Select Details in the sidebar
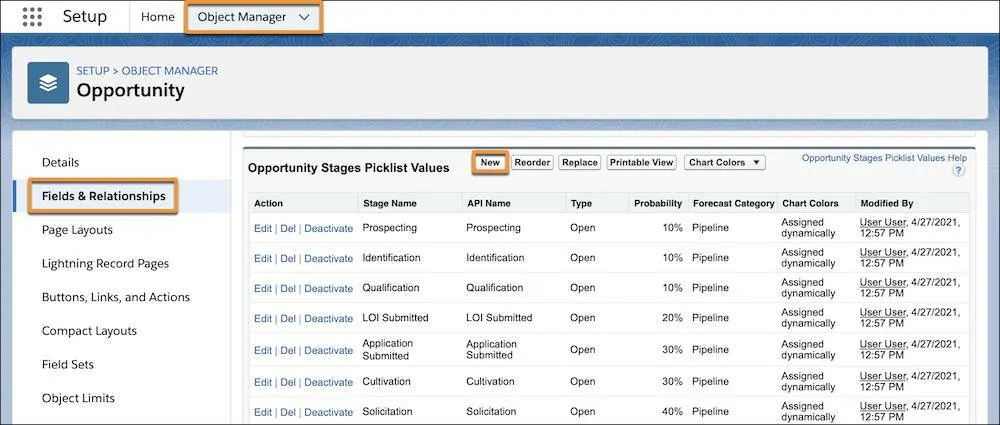Image resolution: width=1000 pixels, height=425 pixels. click(61, 163)
